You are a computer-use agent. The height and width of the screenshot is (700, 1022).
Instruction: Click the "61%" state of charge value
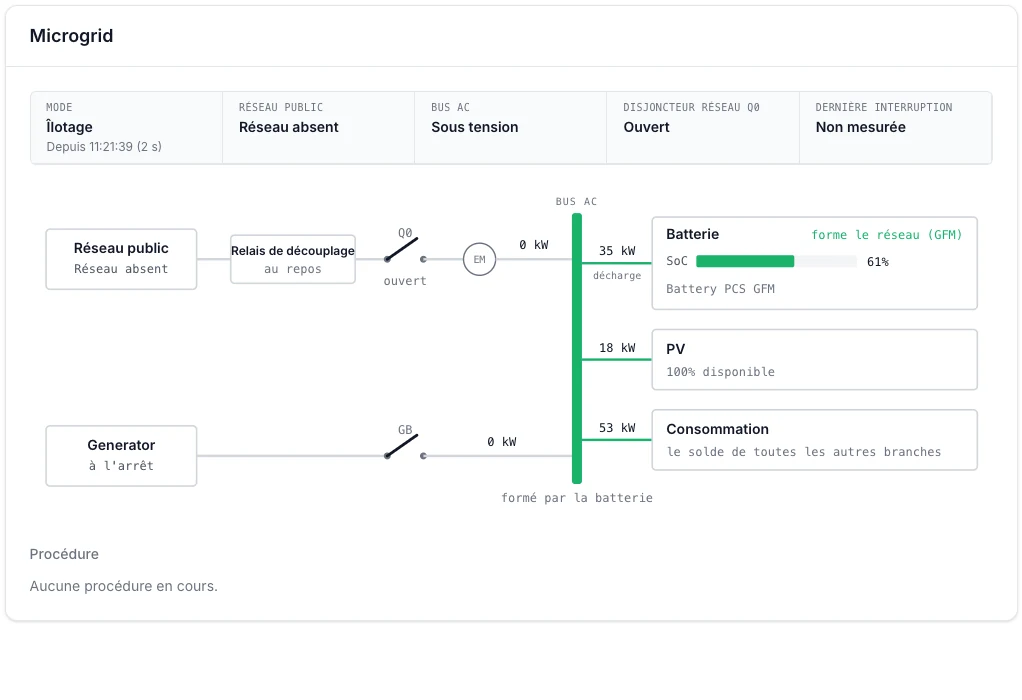(x=878, y=262)
